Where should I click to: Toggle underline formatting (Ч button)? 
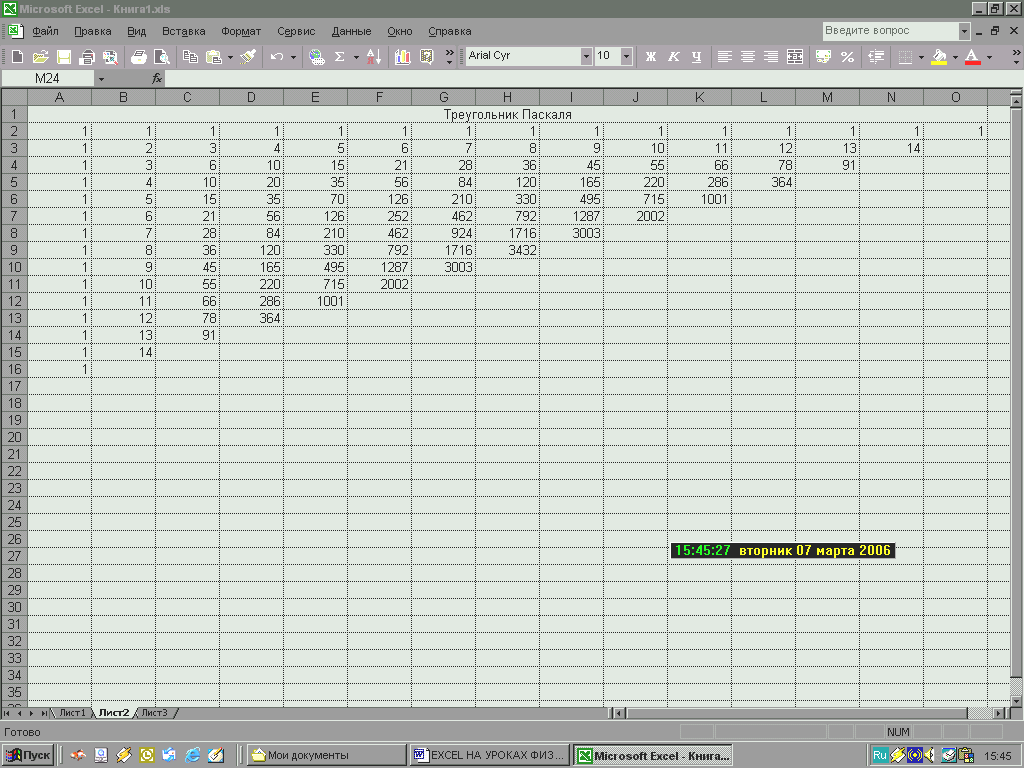pyautogui.click(x=696, y=57)
